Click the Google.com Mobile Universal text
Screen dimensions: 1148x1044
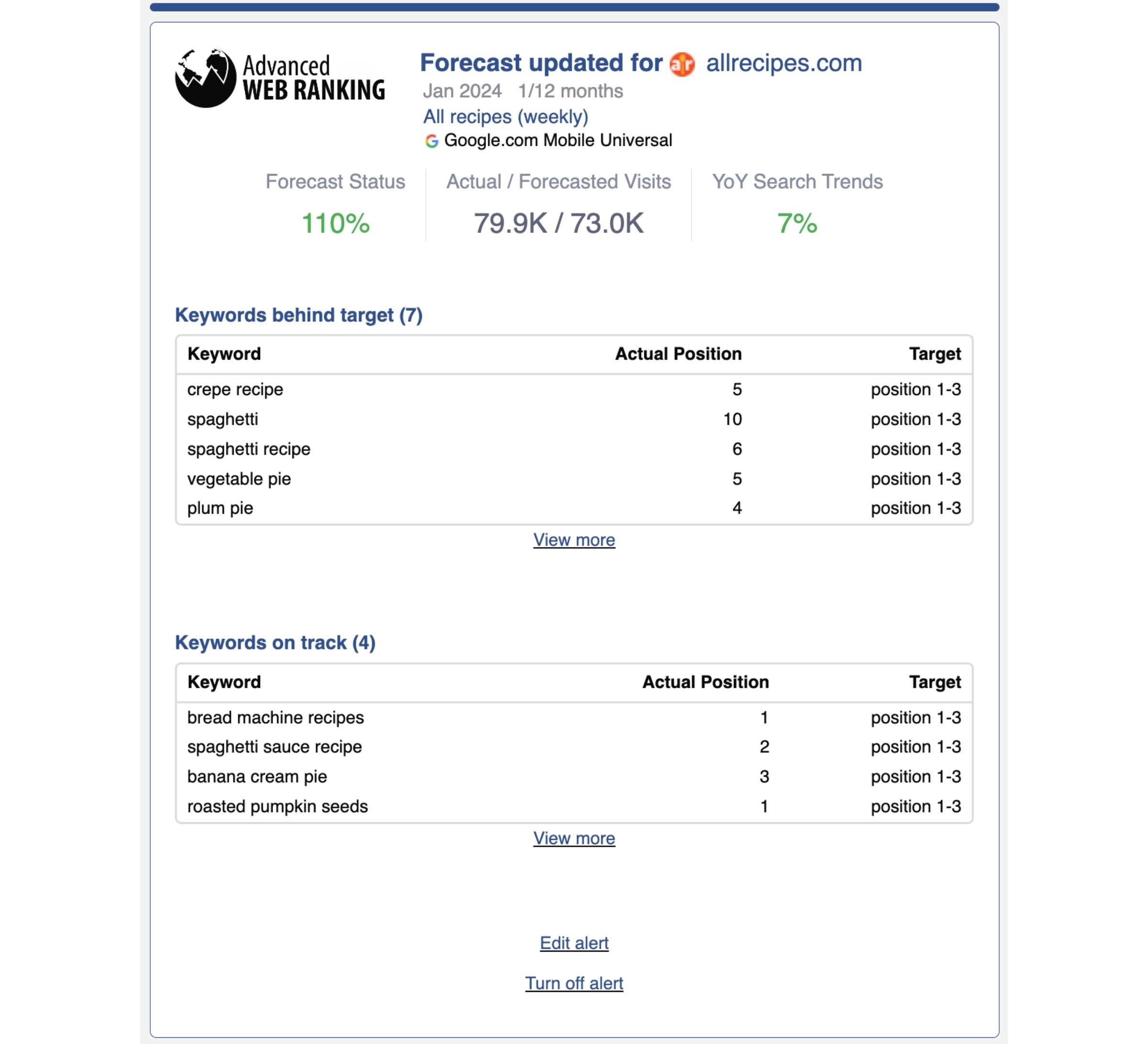coord(558,141)
